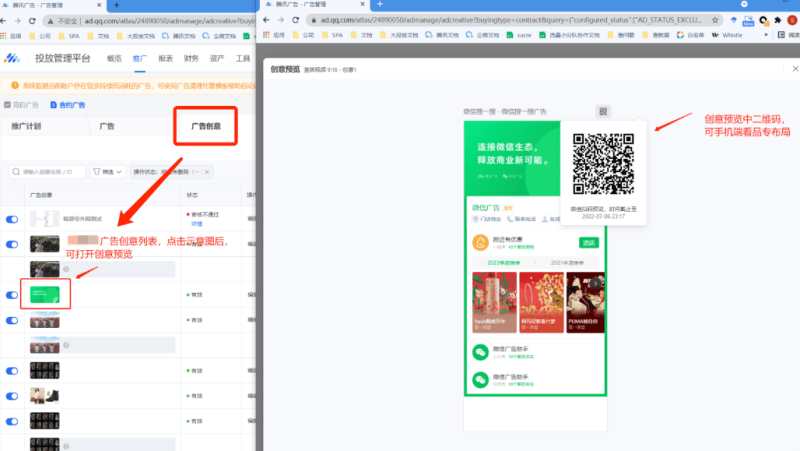Open the 白名单 bookmark
The image size is (800, 451).
click(x=690, y=35)
